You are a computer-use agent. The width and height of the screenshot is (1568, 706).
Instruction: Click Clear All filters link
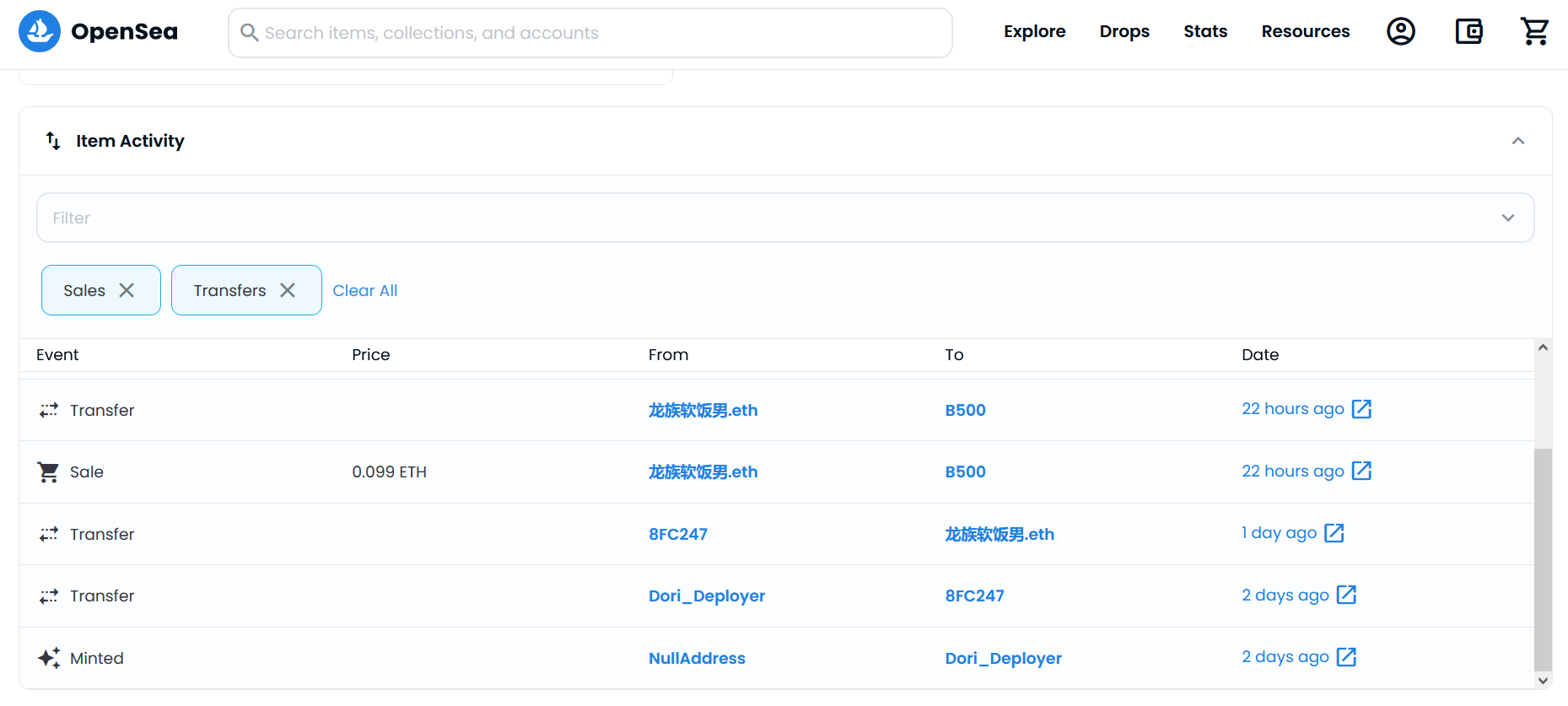pyautogui.click(x=364, y=290)
